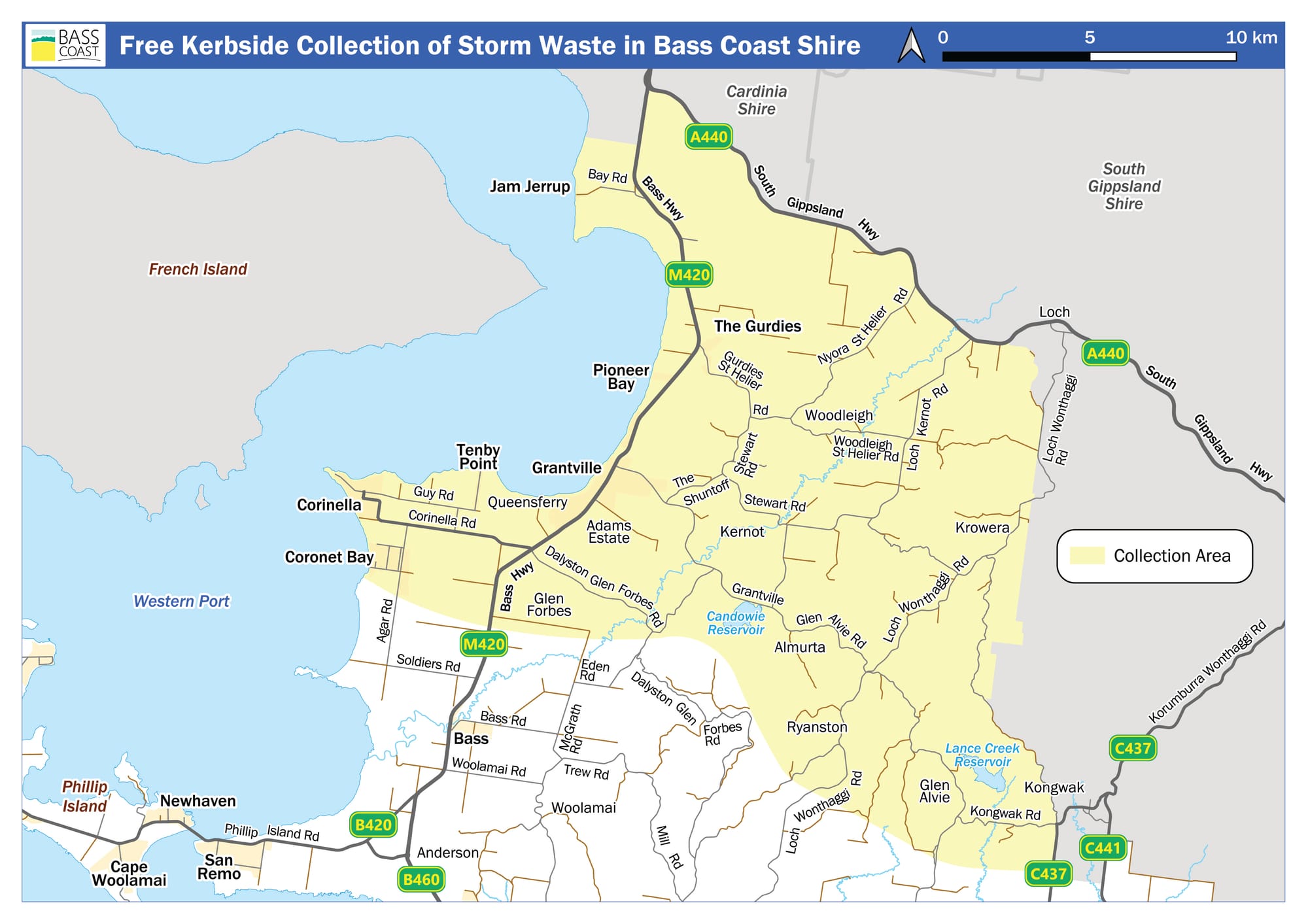This screenshot has width=1308, height=924.
Task: Click the Cardinia Shire label
Action: [757, 100]
